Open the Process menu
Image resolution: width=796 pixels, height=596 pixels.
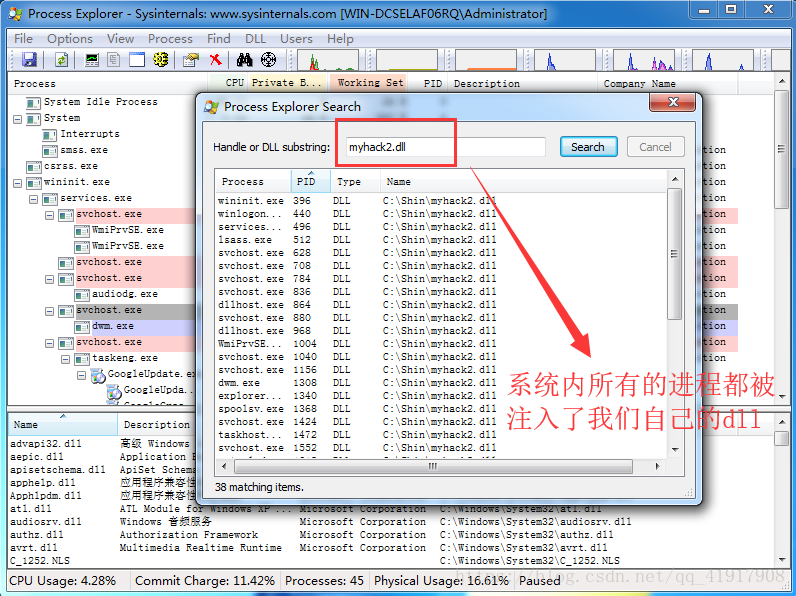coord(170,39)
